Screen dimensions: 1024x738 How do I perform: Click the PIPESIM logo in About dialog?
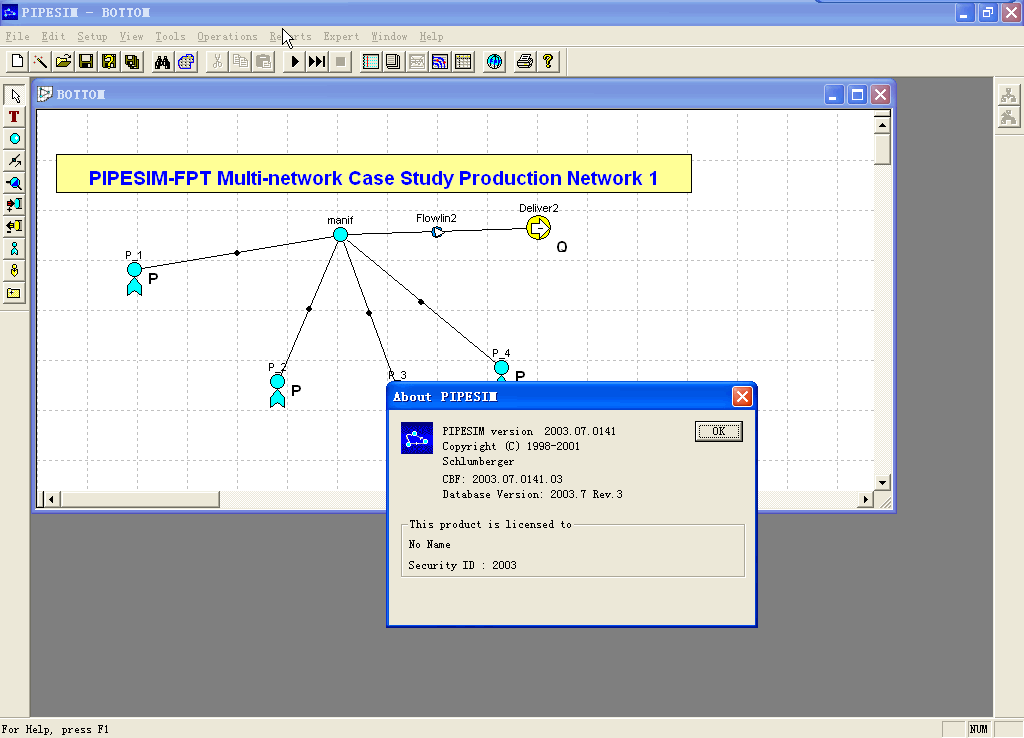[x=417, y=438]
